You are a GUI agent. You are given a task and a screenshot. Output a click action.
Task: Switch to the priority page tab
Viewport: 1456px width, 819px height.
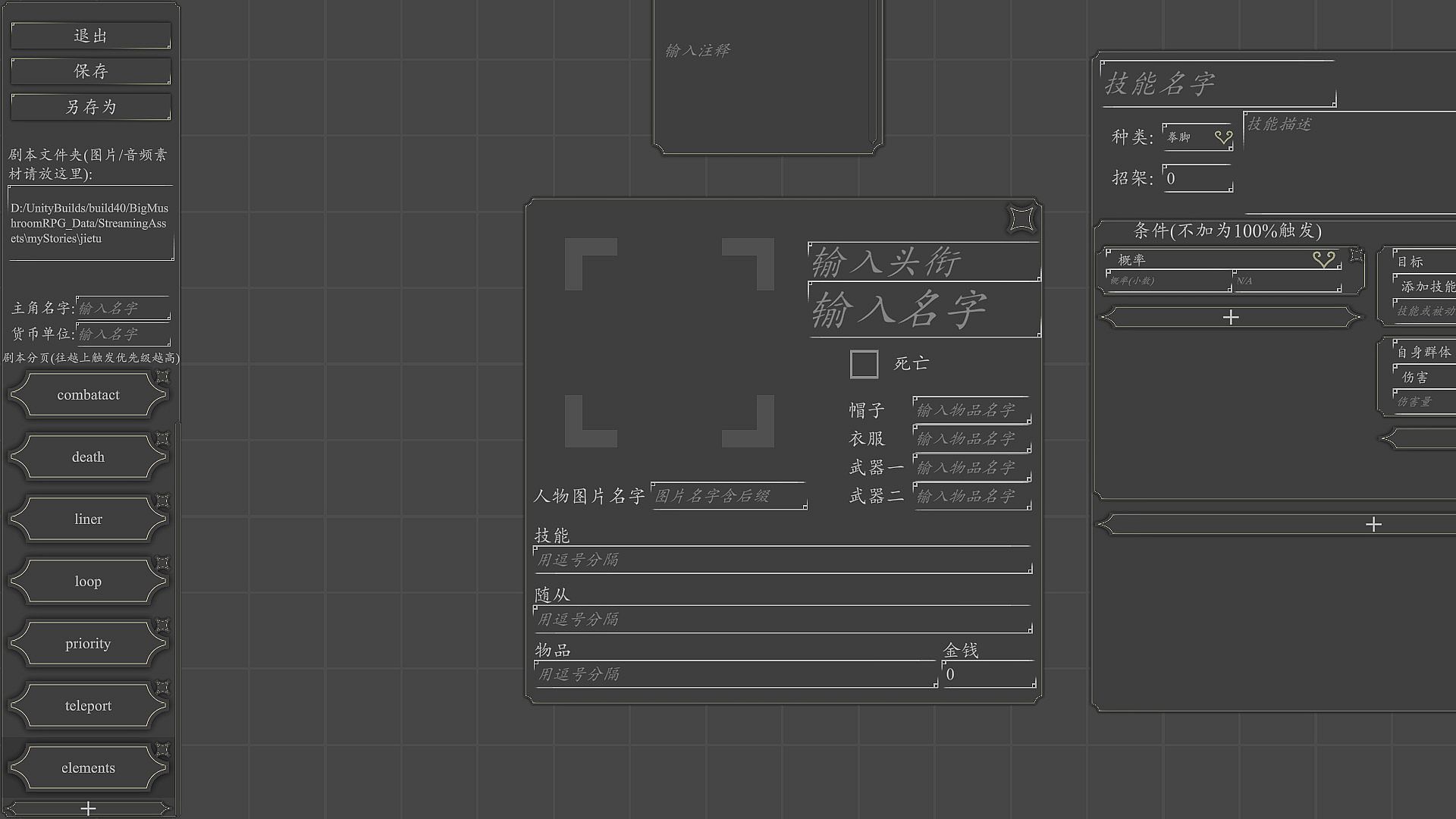pos(88,644)
